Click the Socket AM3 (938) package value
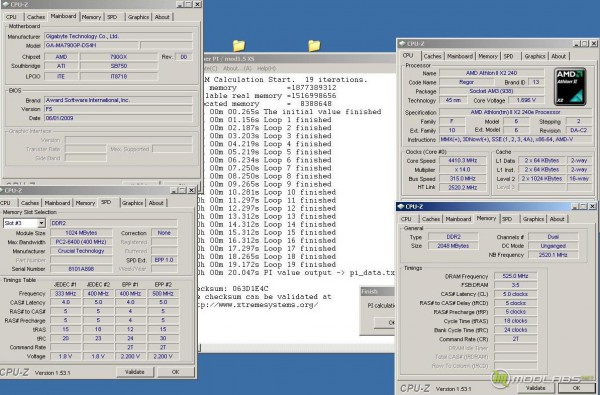Screen dimensions: 600x395 [491, 91]
